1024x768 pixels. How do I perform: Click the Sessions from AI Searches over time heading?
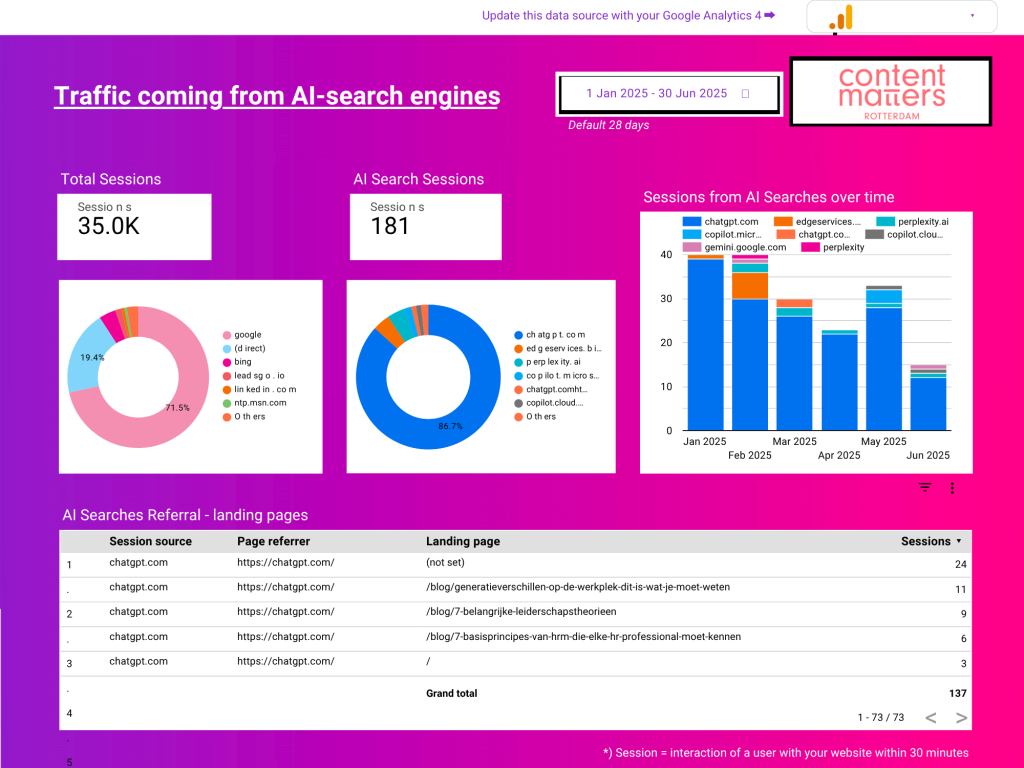point(769,197)
